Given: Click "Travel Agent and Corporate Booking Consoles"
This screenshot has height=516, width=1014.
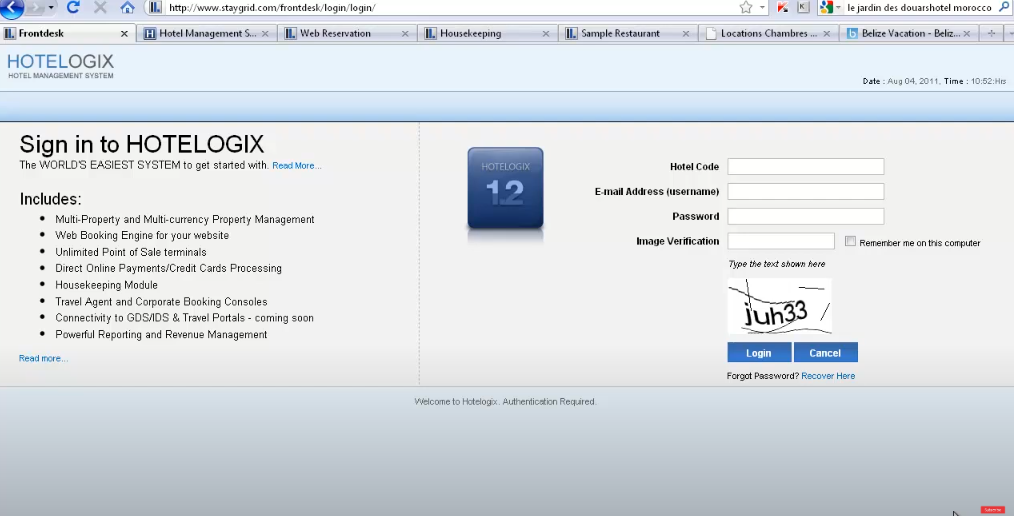Looking at the screenshot, I should point(161,302).
